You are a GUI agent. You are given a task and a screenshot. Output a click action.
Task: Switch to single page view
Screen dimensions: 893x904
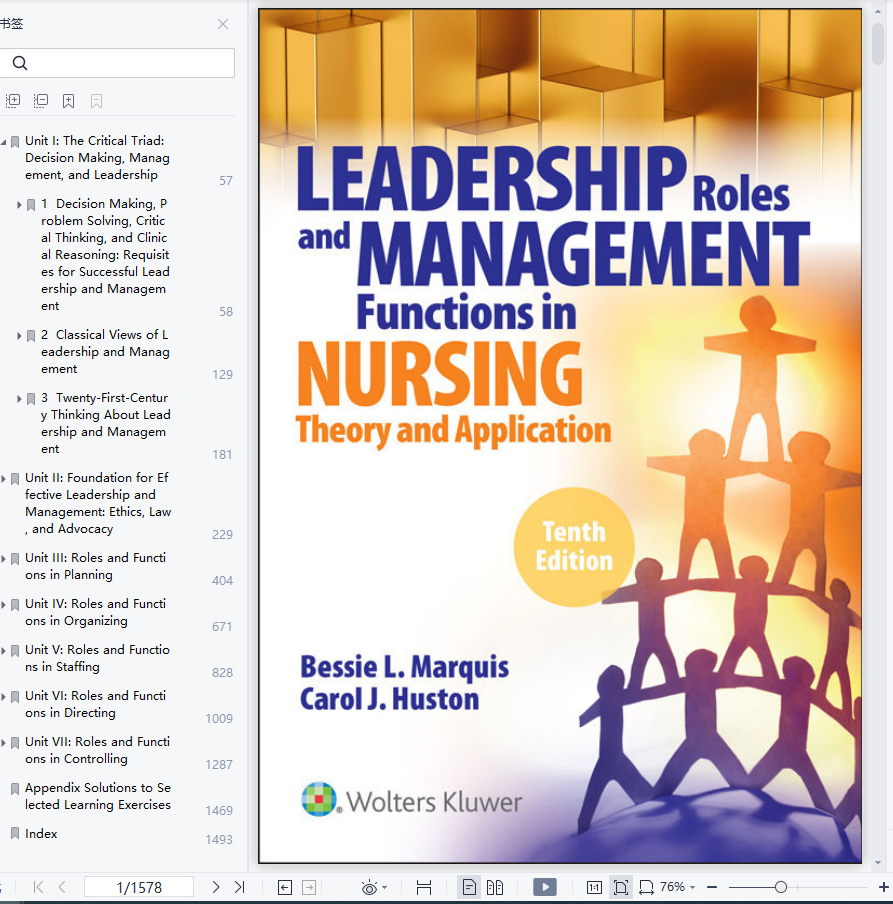tap(469, 887)
